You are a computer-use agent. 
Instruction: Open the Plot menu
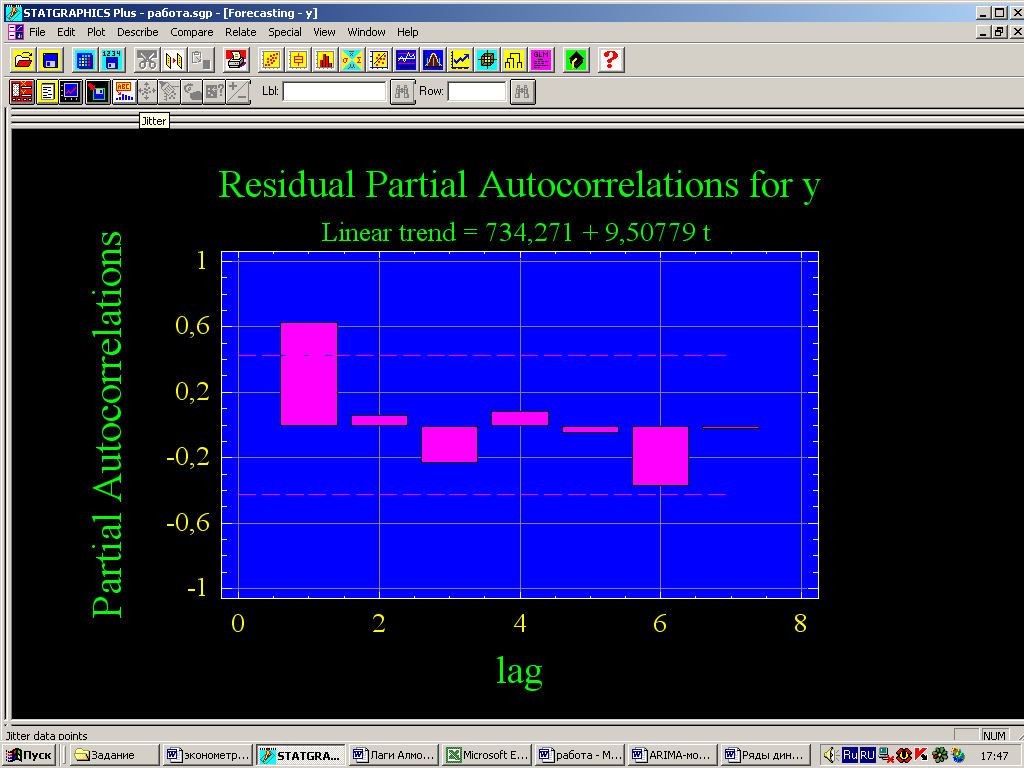(96, 32)
